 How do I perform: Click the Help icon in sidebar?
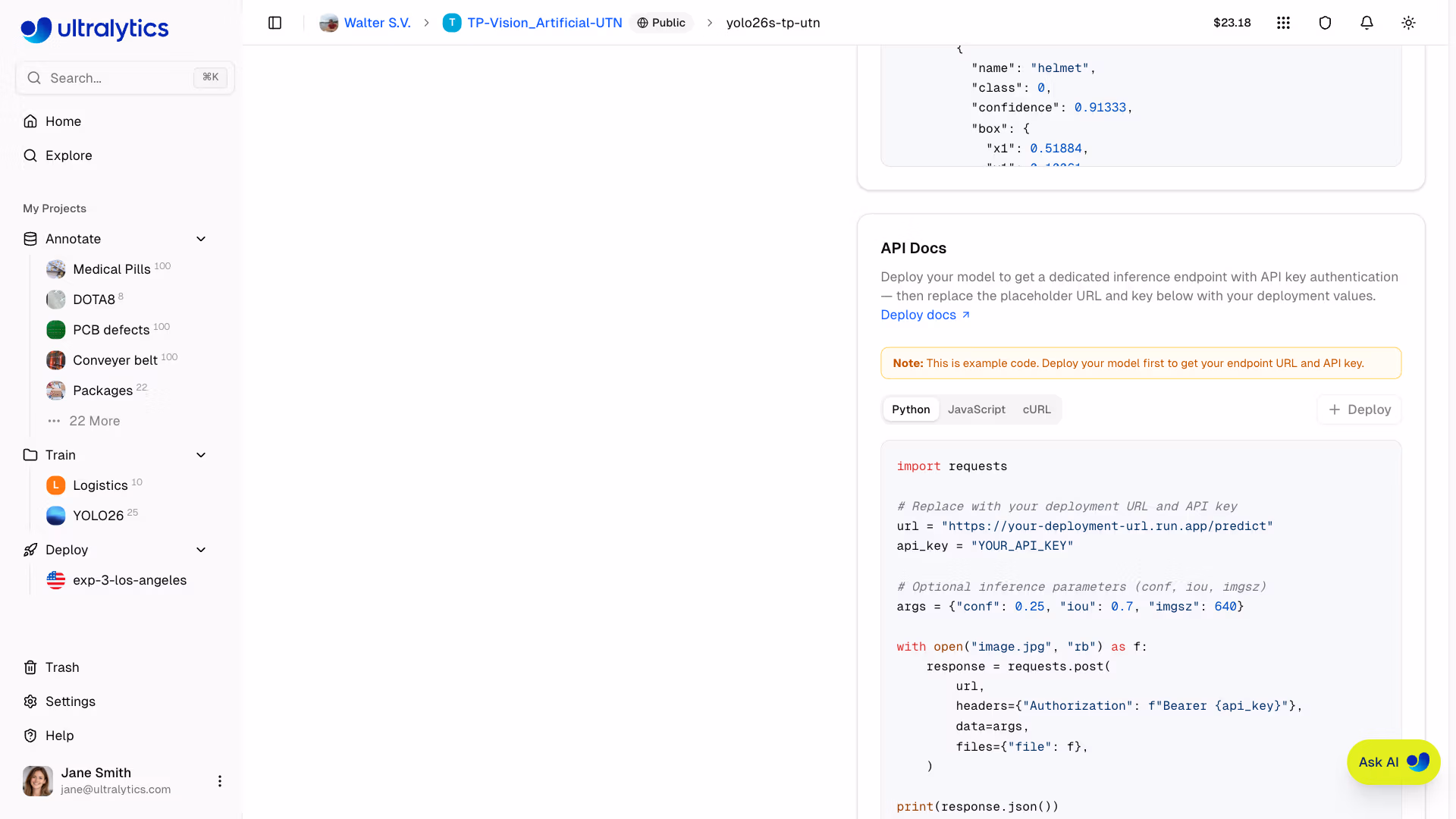click(x=30, y=736)
